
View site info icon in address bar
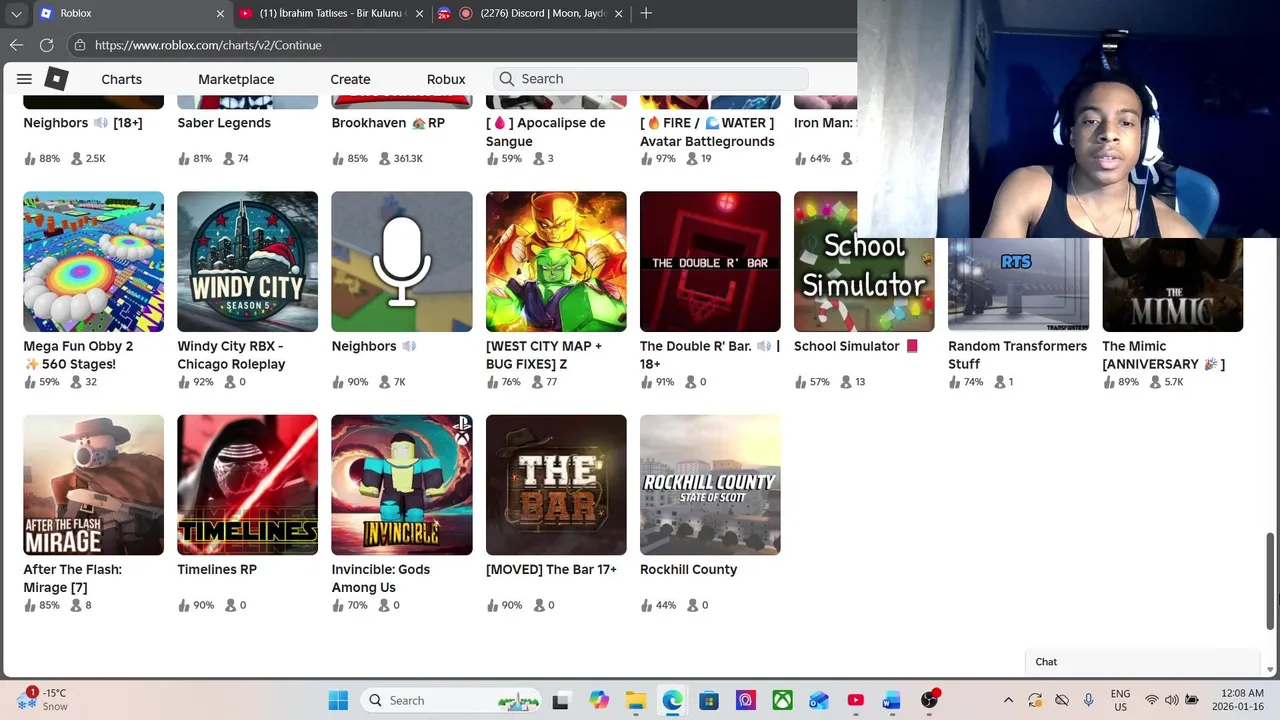[80, 45]
